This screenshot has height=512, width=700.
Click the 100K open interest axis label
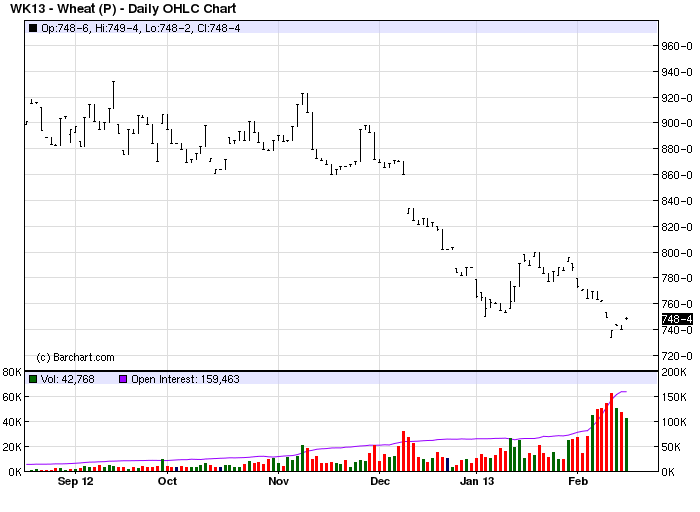point(674,422)
